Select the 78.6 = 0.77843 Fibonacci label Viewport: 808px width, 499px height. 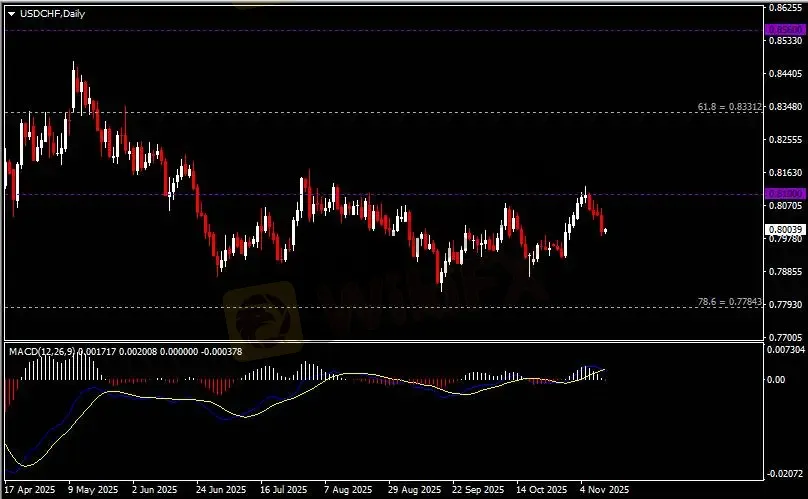[x=729, y=302]
